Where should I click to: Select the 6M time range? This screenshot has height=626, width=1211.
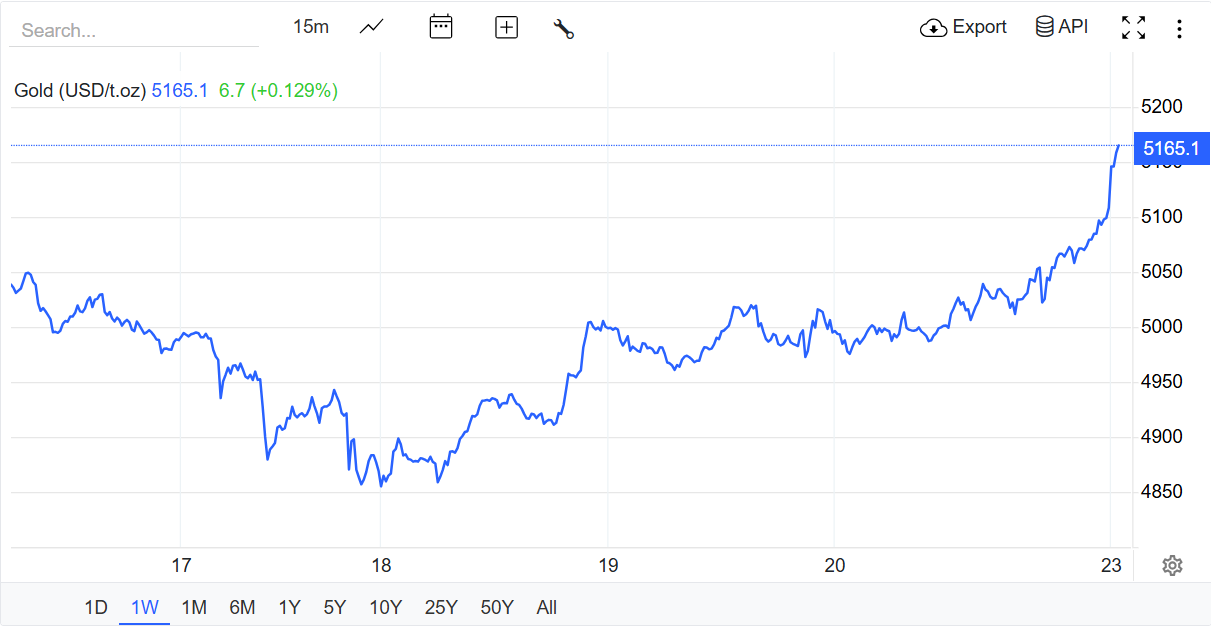click(x=242, y=607)
